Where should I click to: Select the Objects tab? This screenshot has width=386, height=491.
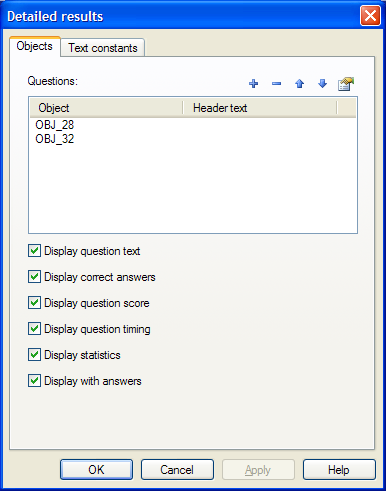(x=35, y=46)
